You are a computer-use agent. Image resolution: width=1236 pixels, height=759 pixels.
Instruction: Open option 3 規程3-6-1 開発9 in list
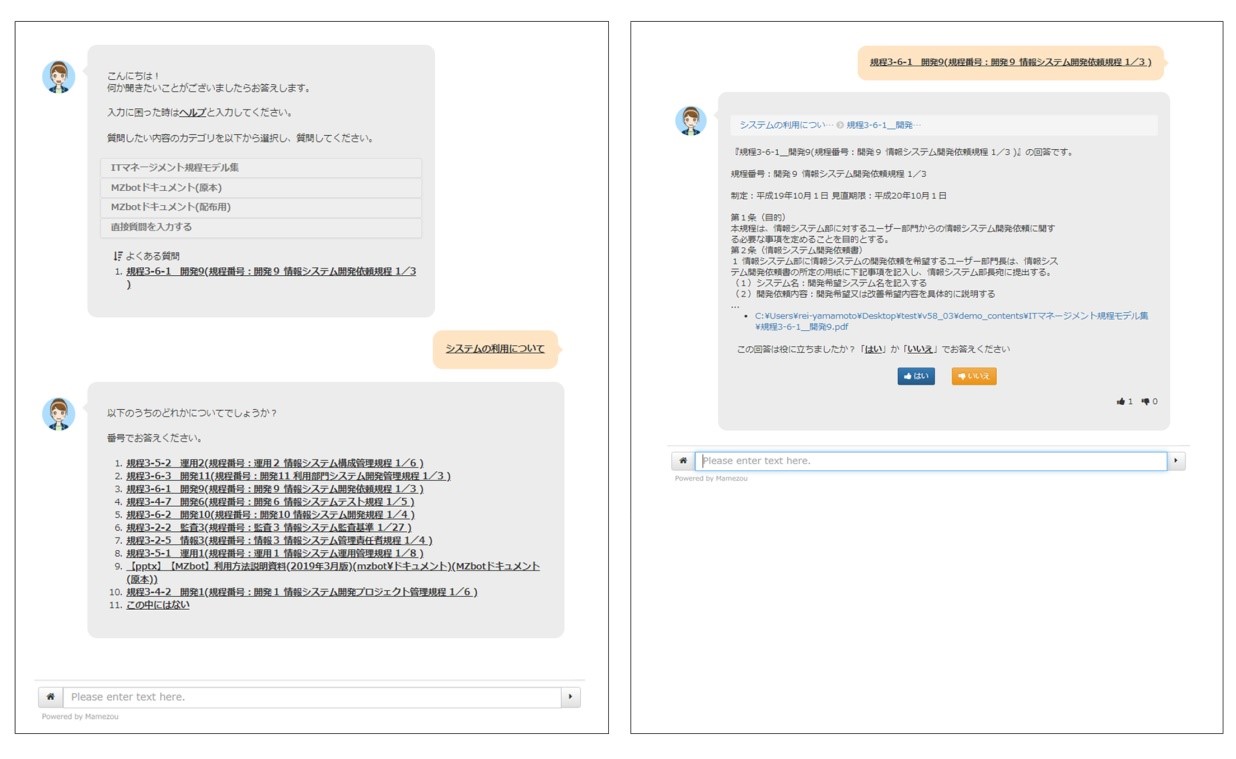[x=274, y=489]
